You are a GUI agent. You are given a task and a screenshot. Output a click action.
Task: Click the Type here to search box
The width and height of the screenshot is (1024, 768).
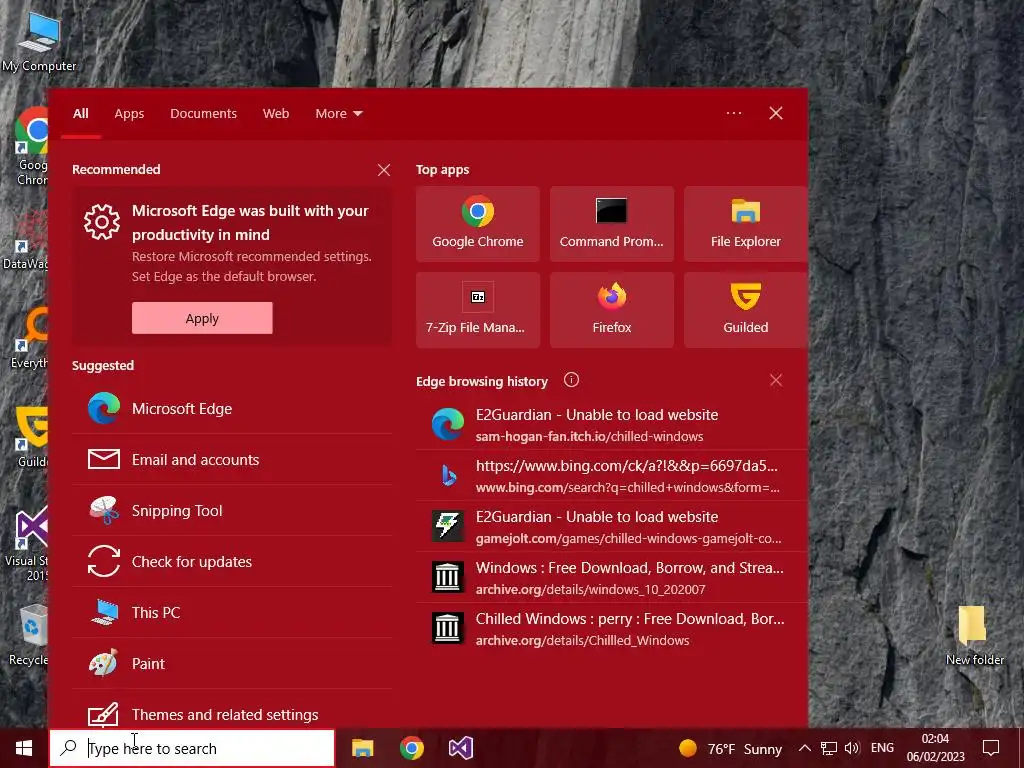point(192,748)
